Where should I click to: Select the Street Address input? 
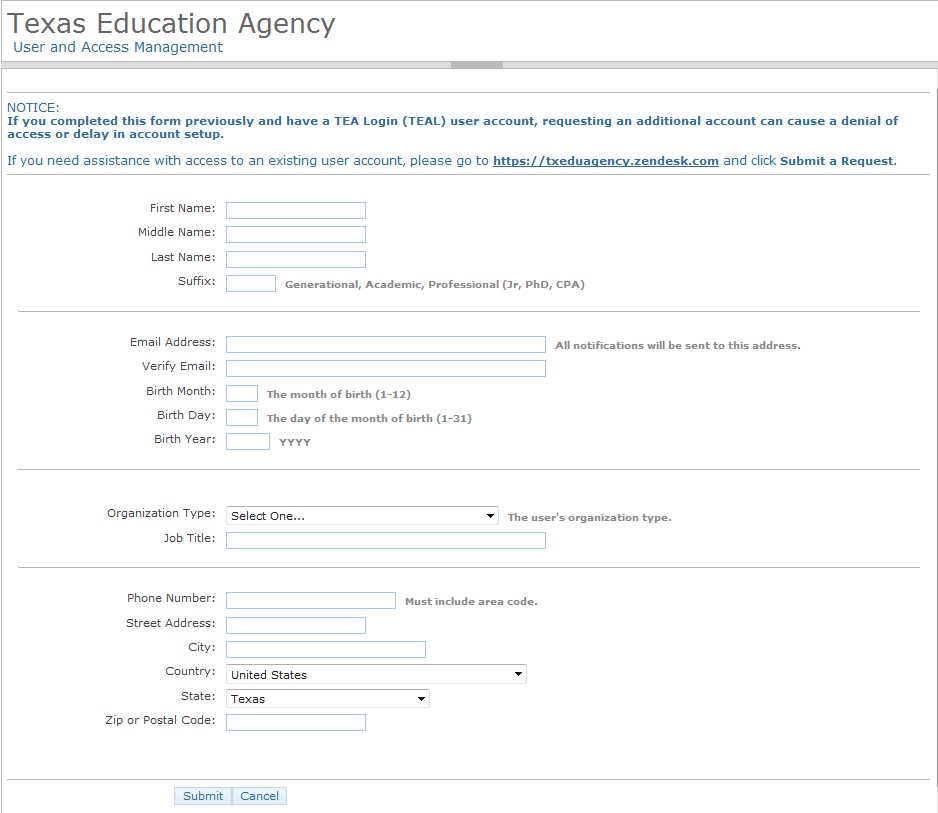tap(295, 624)
